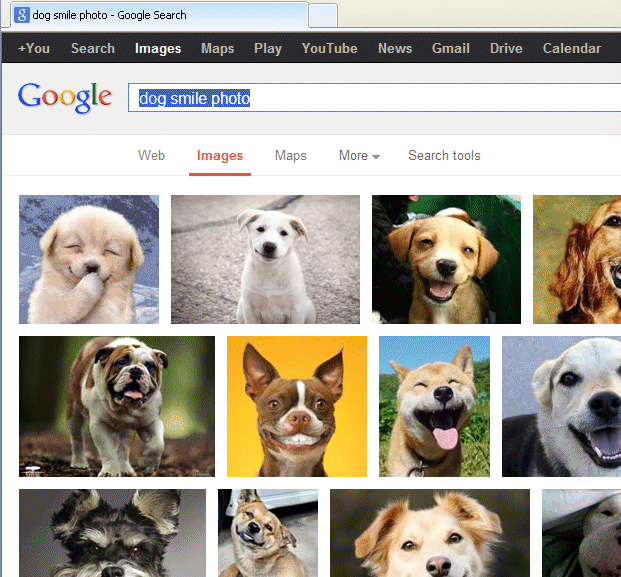The width and height of the screenshot is (621, 577).
Task: Open the tan dog tilting its head thumbnail
Action: (268, 533)
